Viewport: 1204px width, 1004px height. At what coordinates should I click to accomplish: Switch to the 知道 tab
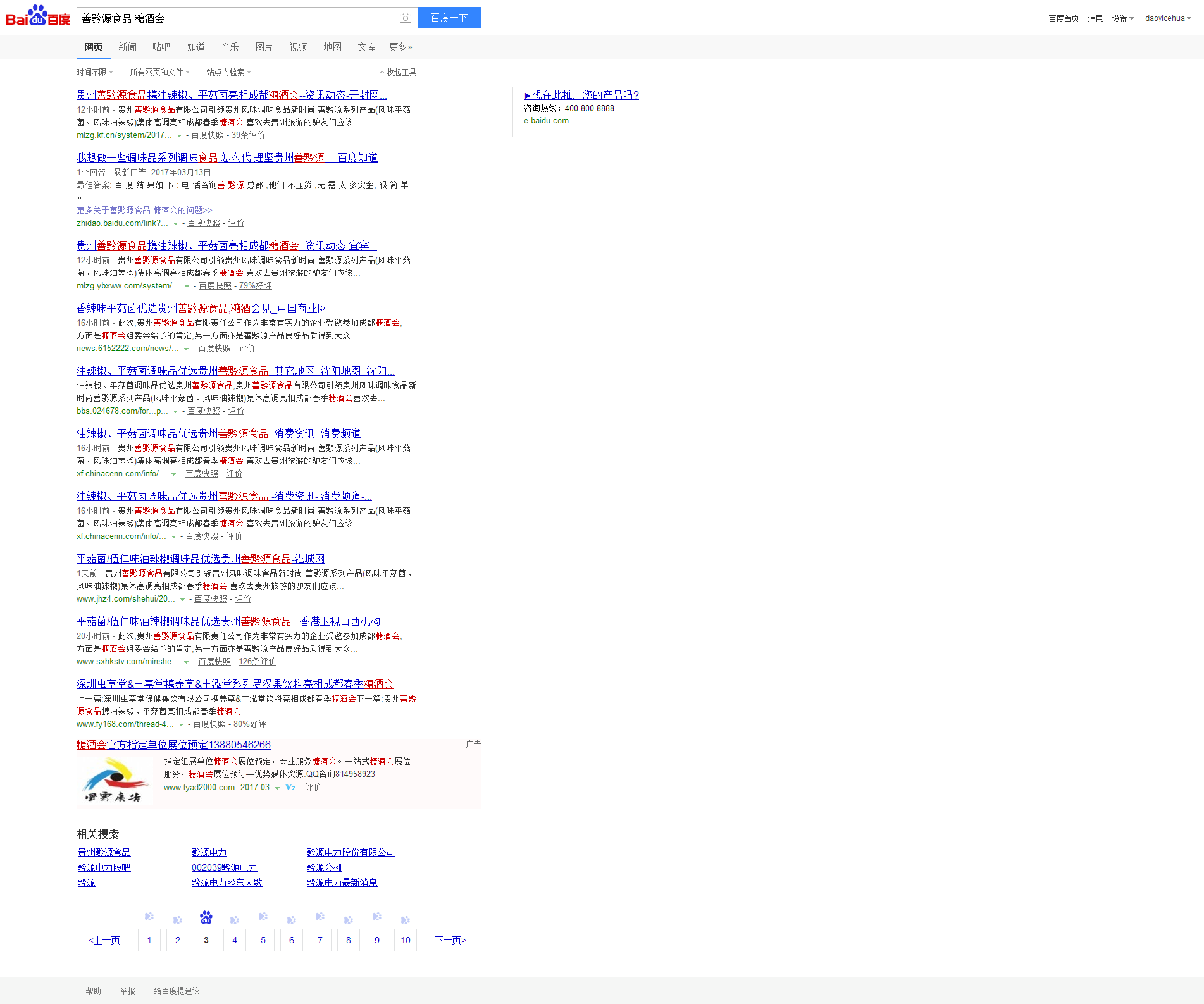[195, 47]
